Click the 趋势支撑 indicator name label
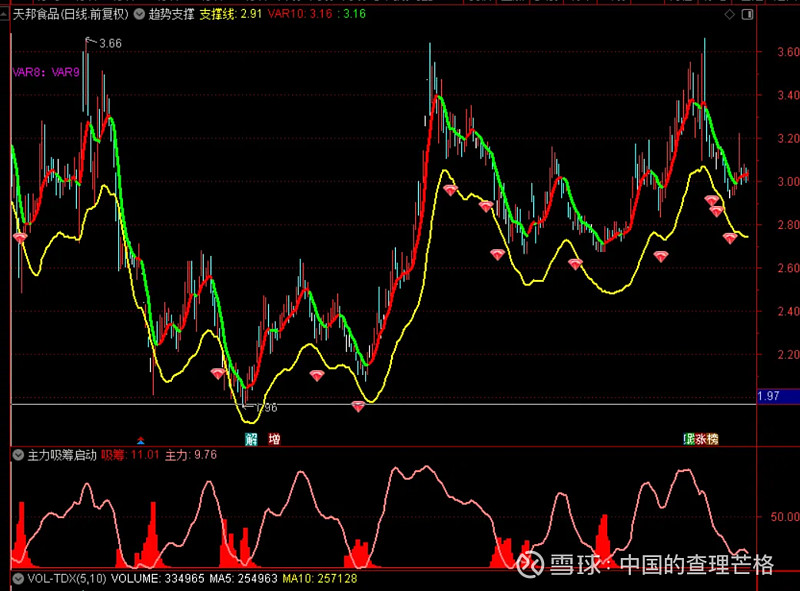This screenshot has height=591, width=800. pos(171,15)
